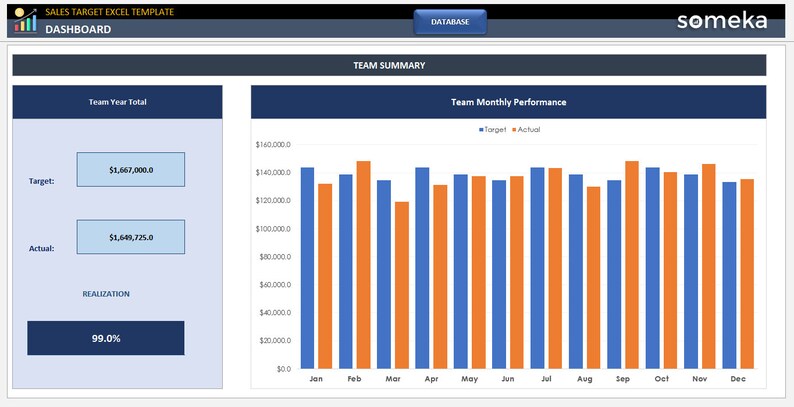Click the sales chart logo icon
Viewport: 794px width, 407px height.
click(x=26, y=21)
